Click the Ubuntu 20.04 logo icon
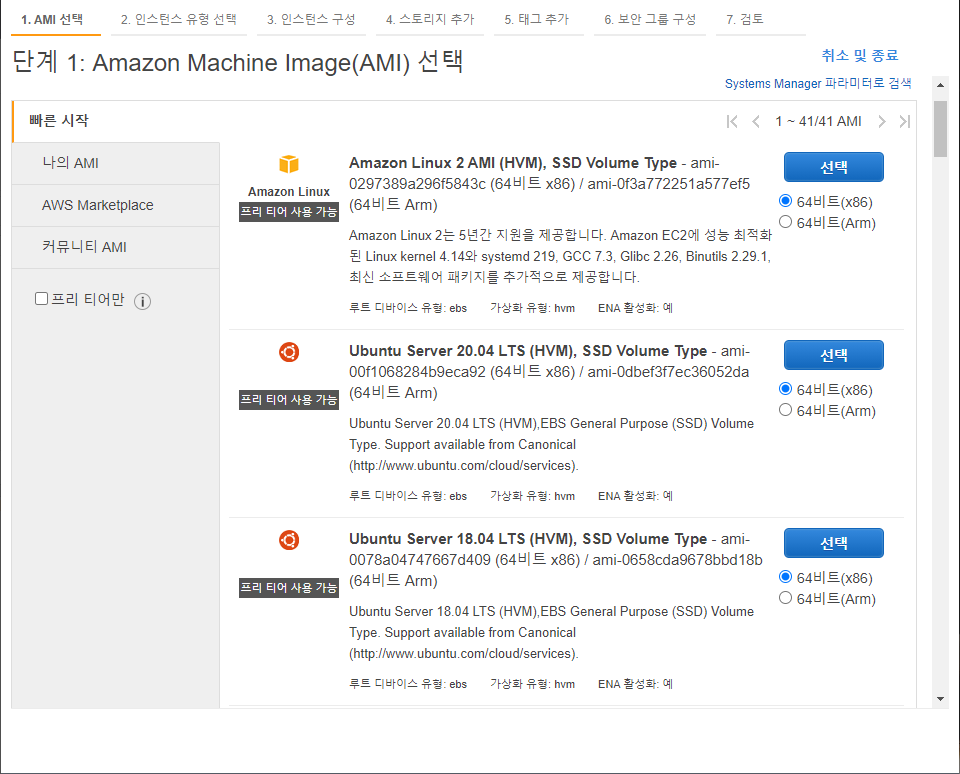960x774 pixels. pos(289,352)
